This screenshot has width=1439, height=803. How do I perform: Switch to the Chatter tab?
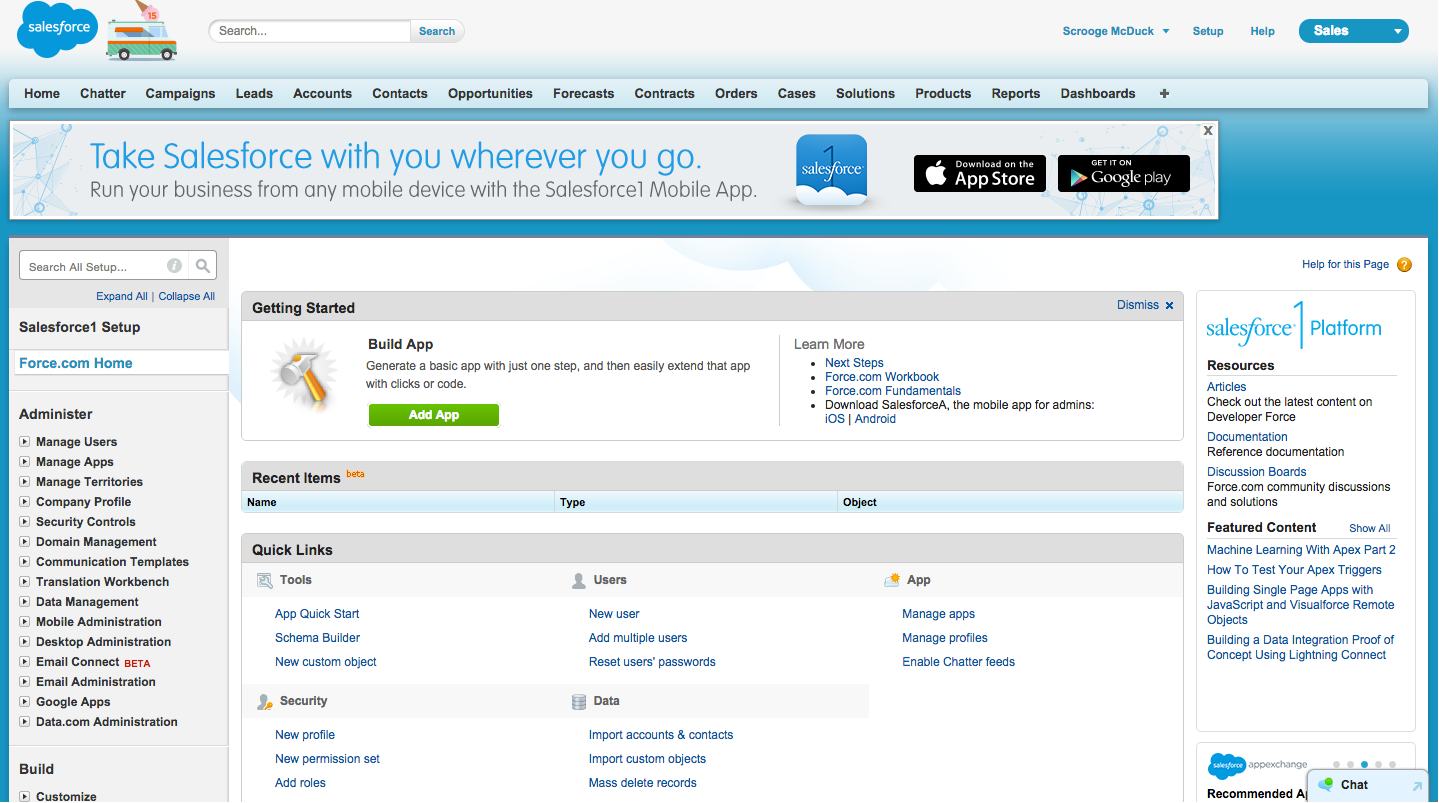[103, 93]
